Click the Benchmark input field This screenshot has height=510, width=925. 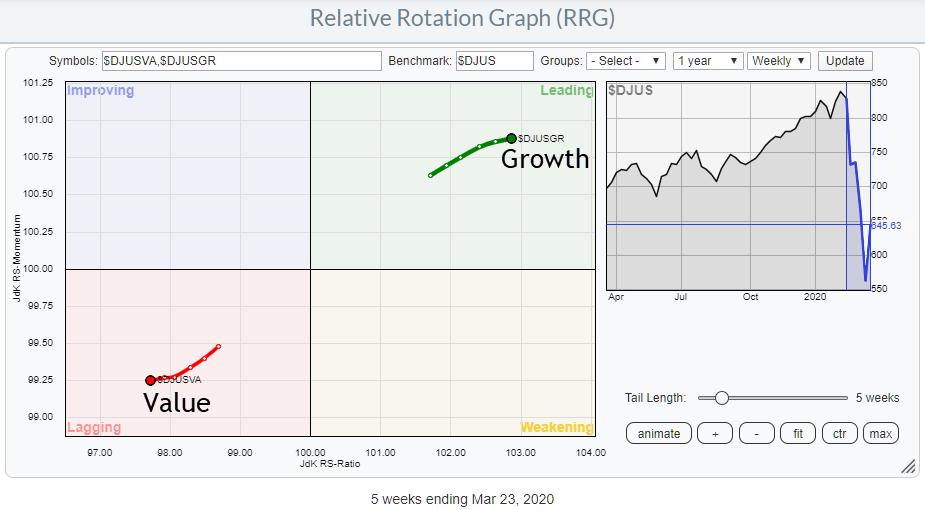pyautogui.click(x=494, y=61)
